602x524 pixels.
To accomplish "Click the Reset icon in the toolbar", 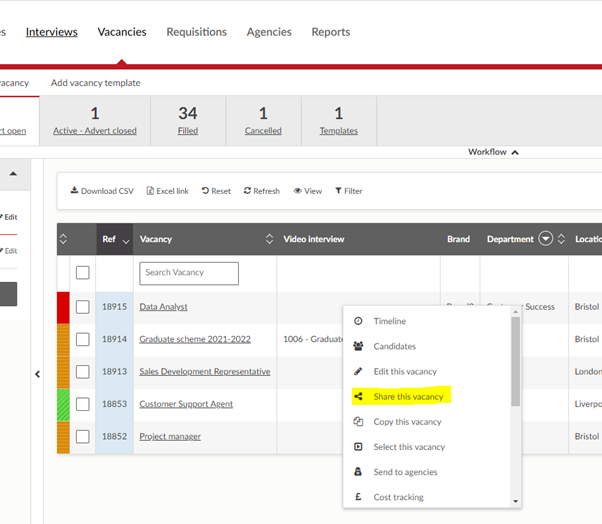I will pos(205,191).
